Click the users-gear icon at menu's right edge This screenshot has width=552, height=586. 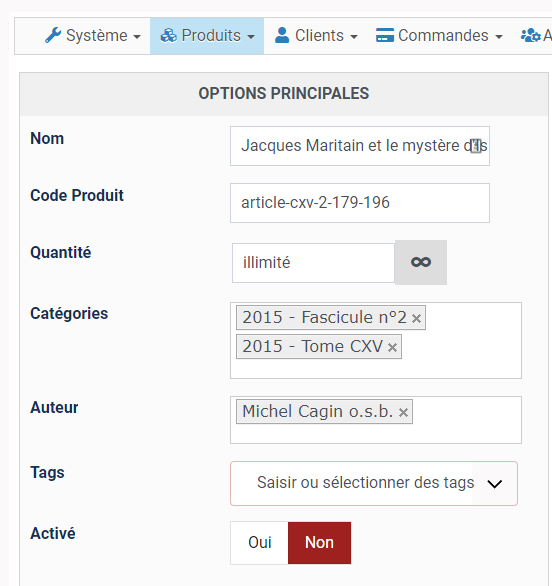pos(531,36)
